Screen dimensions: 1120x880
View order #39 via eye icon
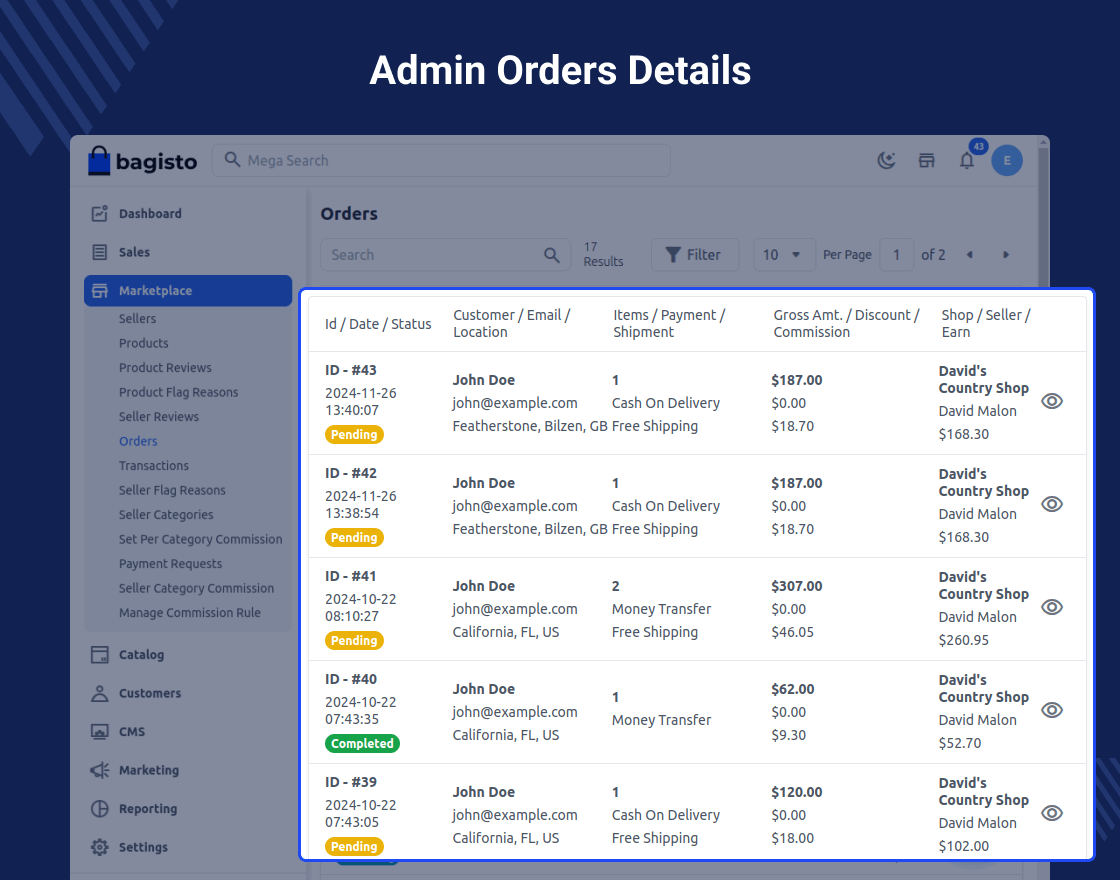pyautogui.click(x=1052, y=813)
